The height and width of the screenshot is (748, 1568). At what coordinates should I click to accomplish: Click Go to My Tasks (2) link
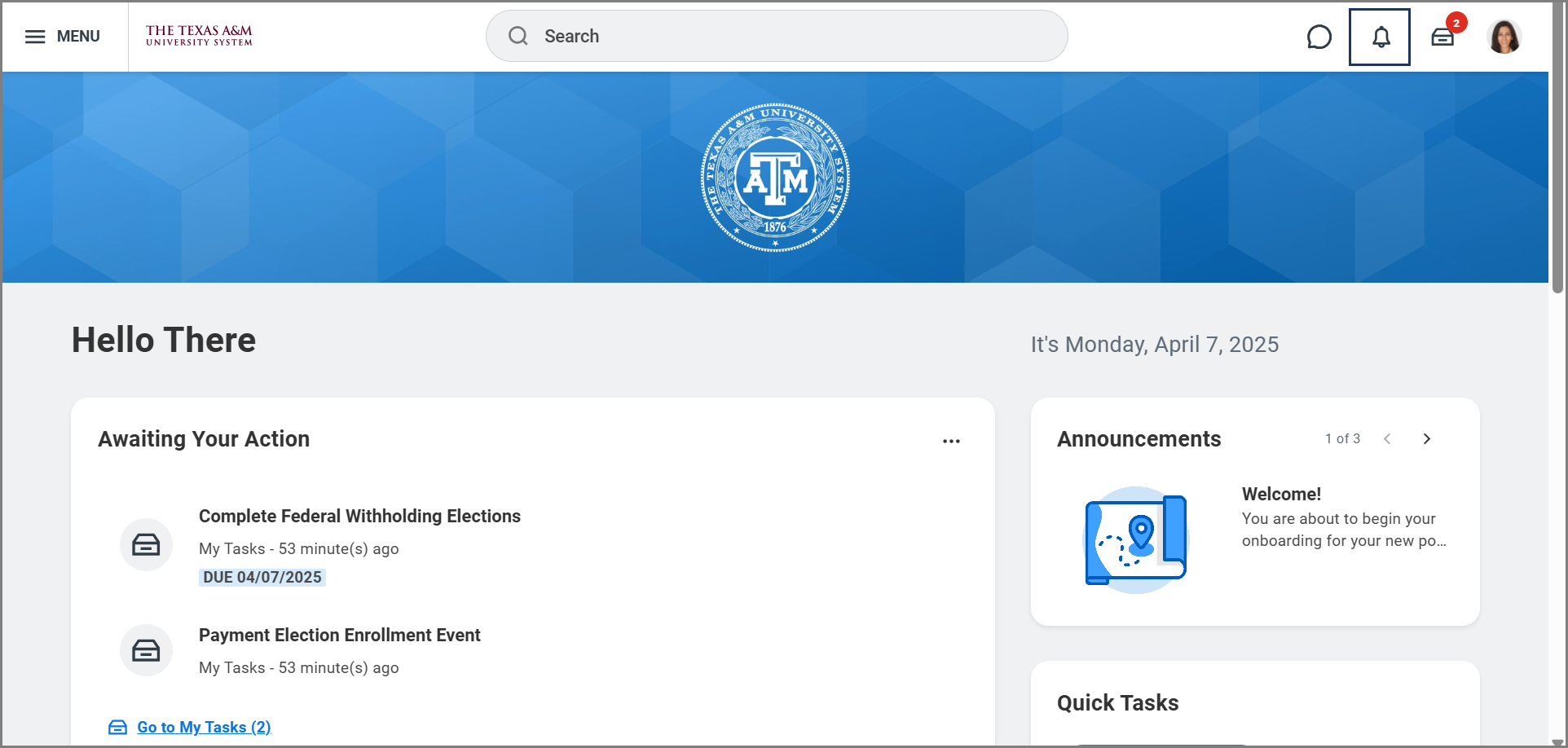click(x=204, y=727)
